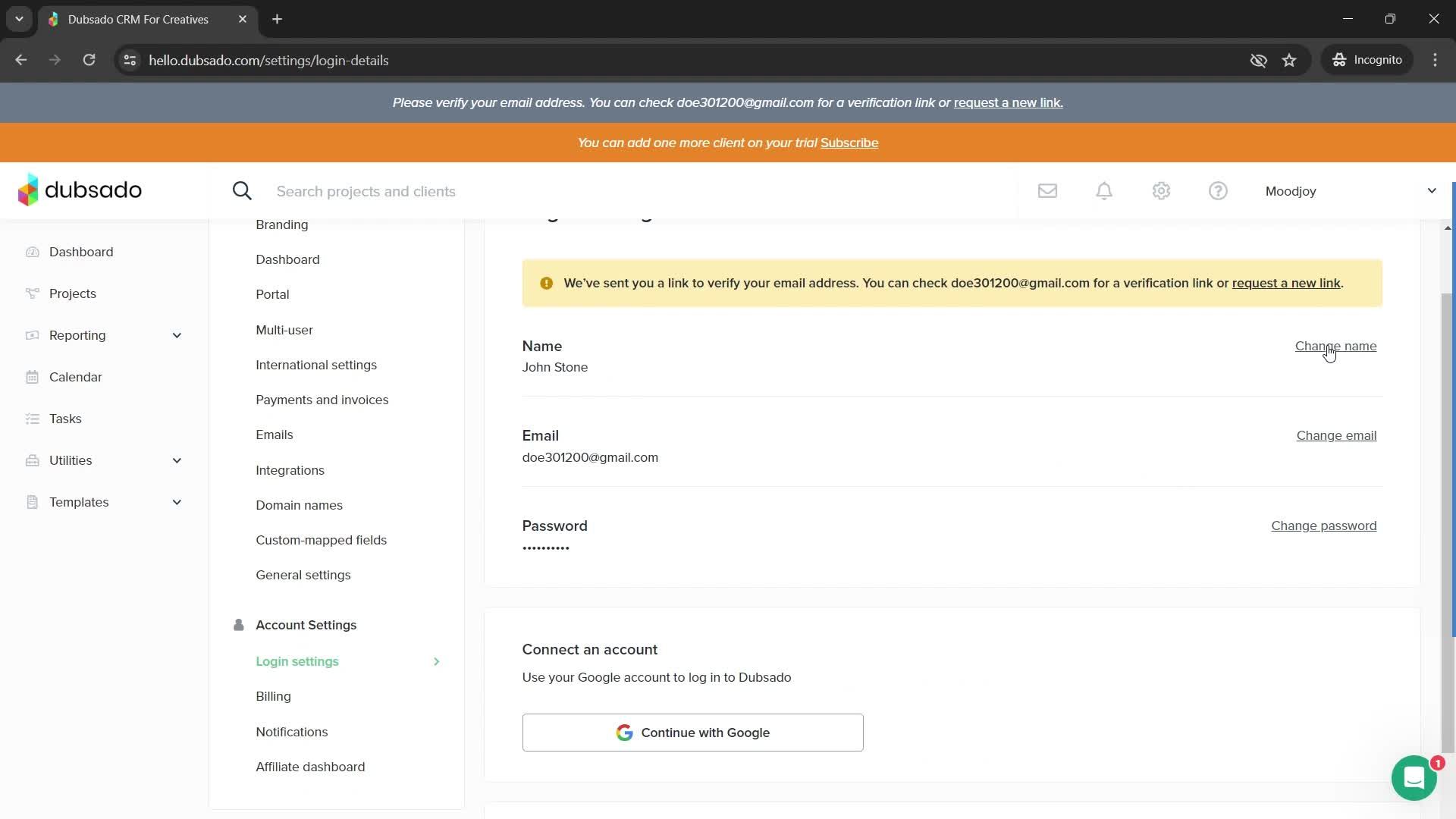Reload the page with refresh icon
Viewport: 1456px width, 819px height.
(x=89, y=60)
